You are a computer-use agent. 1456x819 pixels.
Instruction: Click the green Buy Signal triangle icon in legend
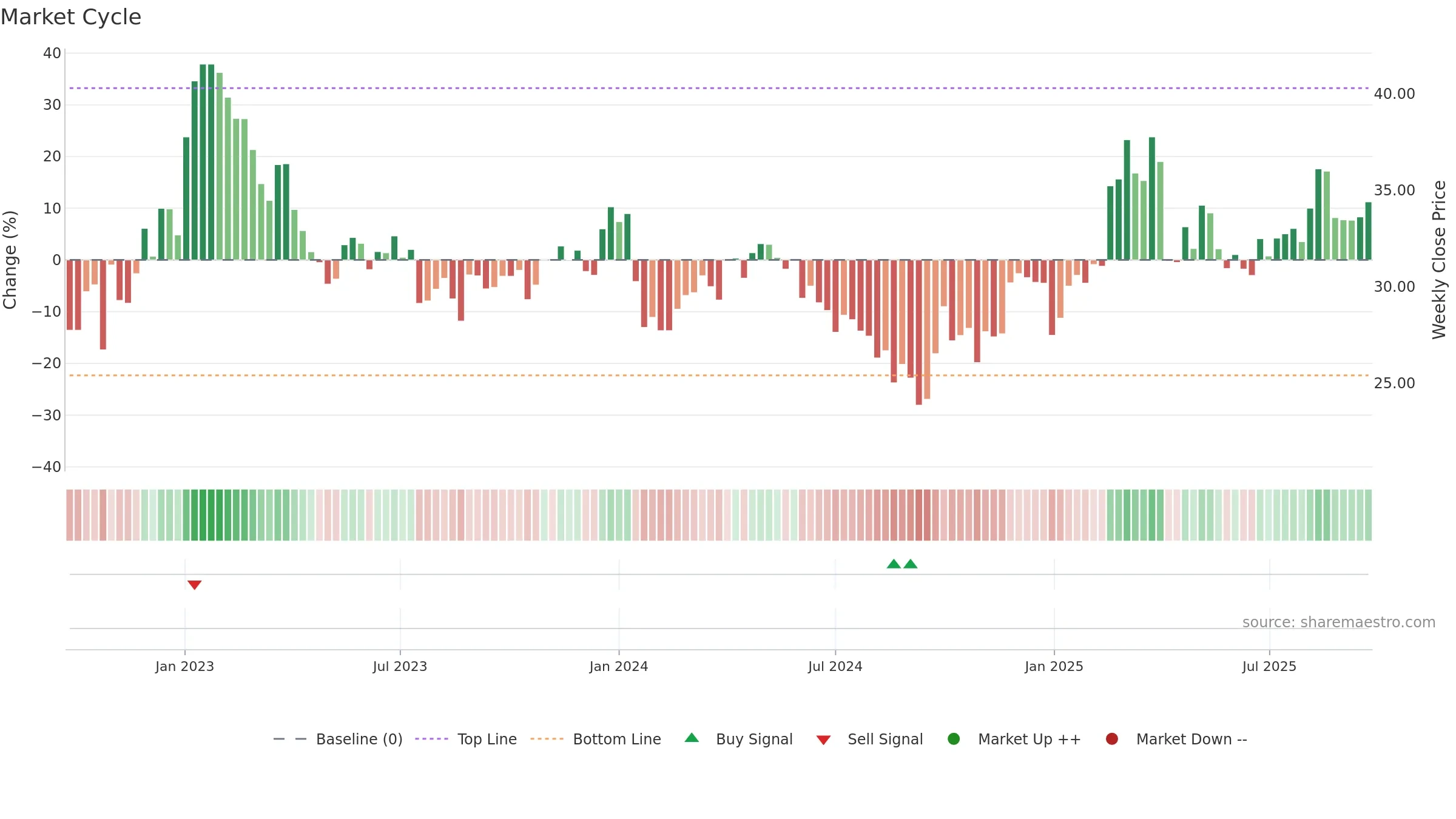pos(692,738)
